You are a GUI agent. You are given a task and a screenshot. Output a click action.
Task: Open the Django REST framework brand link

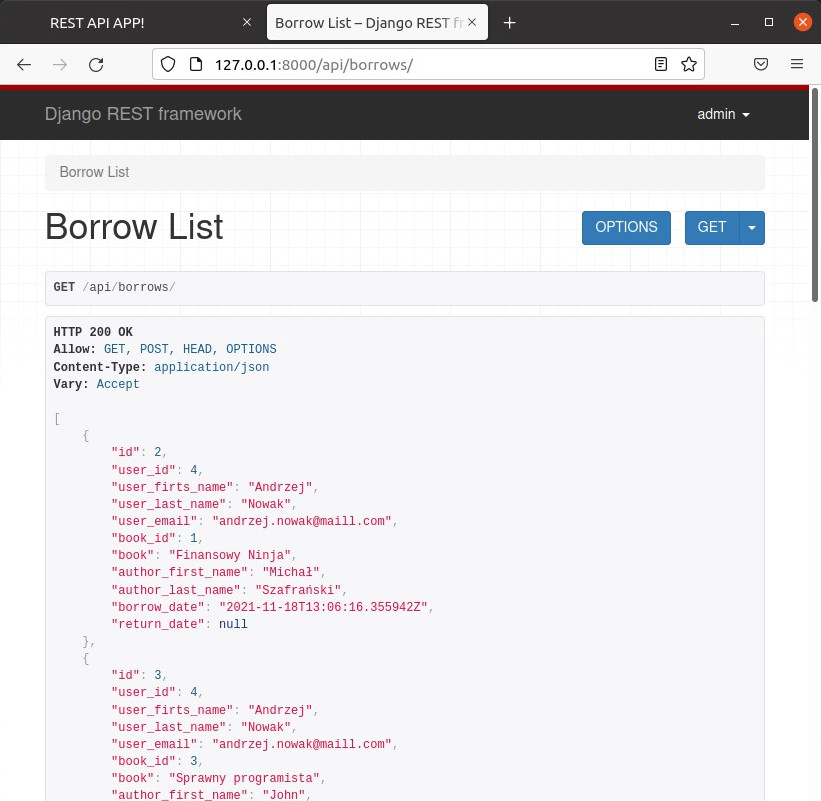coord(143,114)
